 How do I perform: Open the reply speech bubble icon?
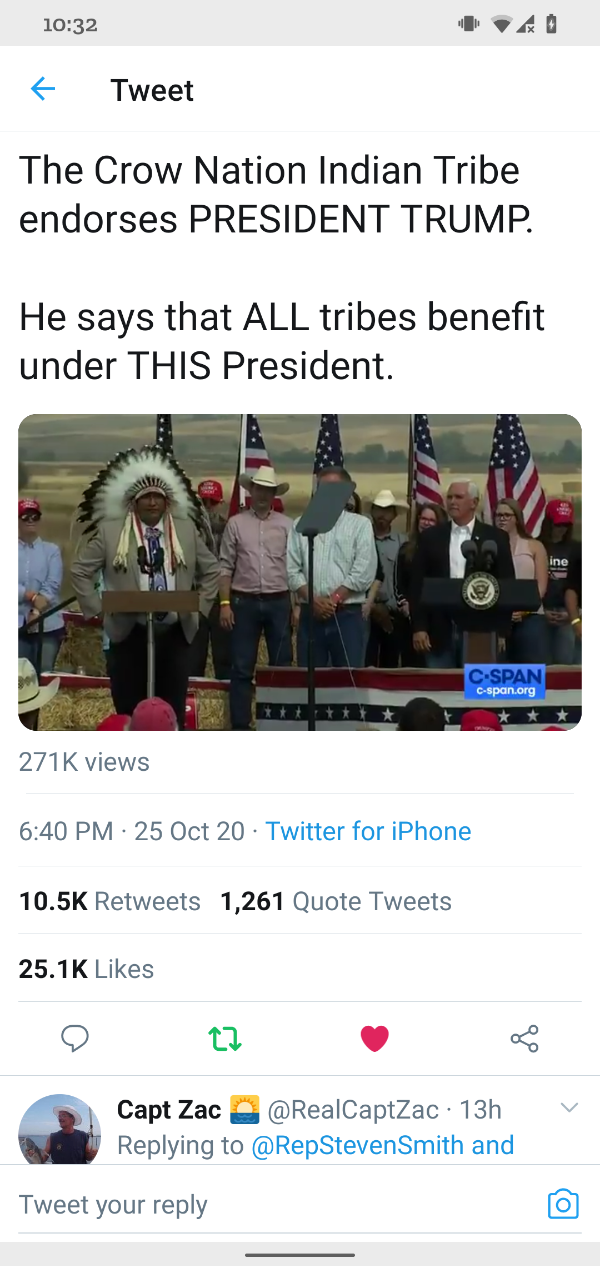pyautogui.click(x=75, y=1039)
